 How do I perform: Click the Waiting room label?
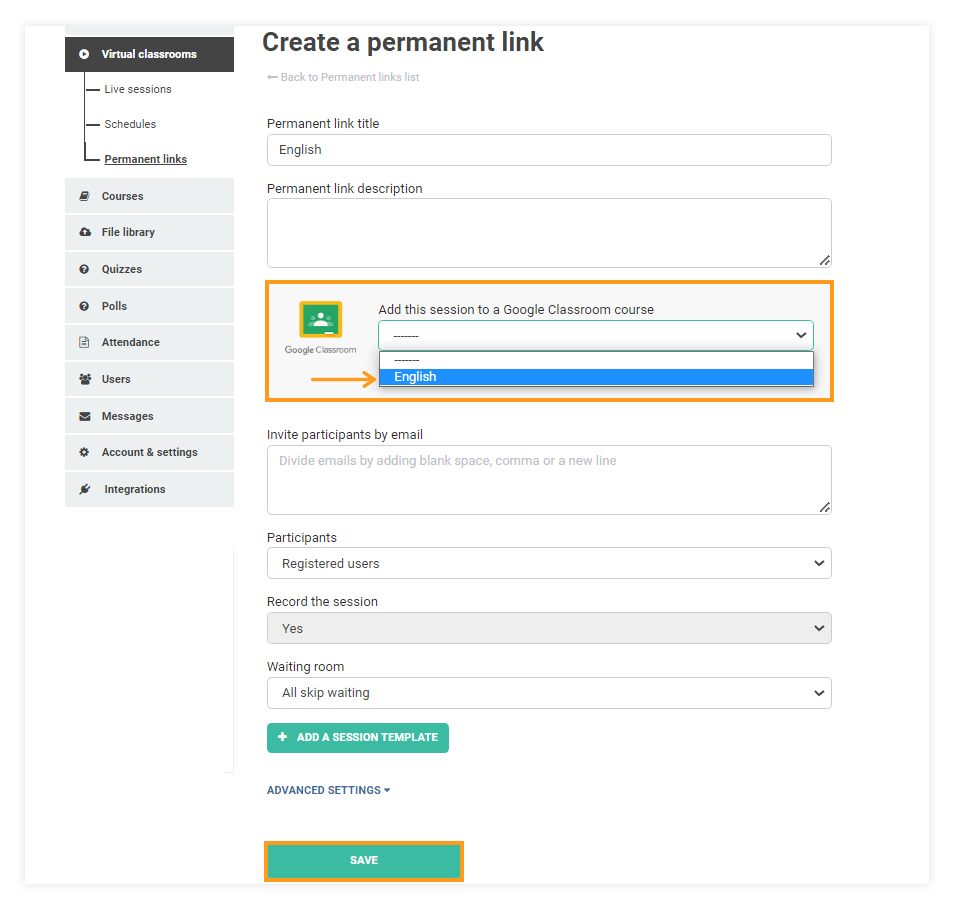coord(305,666)
